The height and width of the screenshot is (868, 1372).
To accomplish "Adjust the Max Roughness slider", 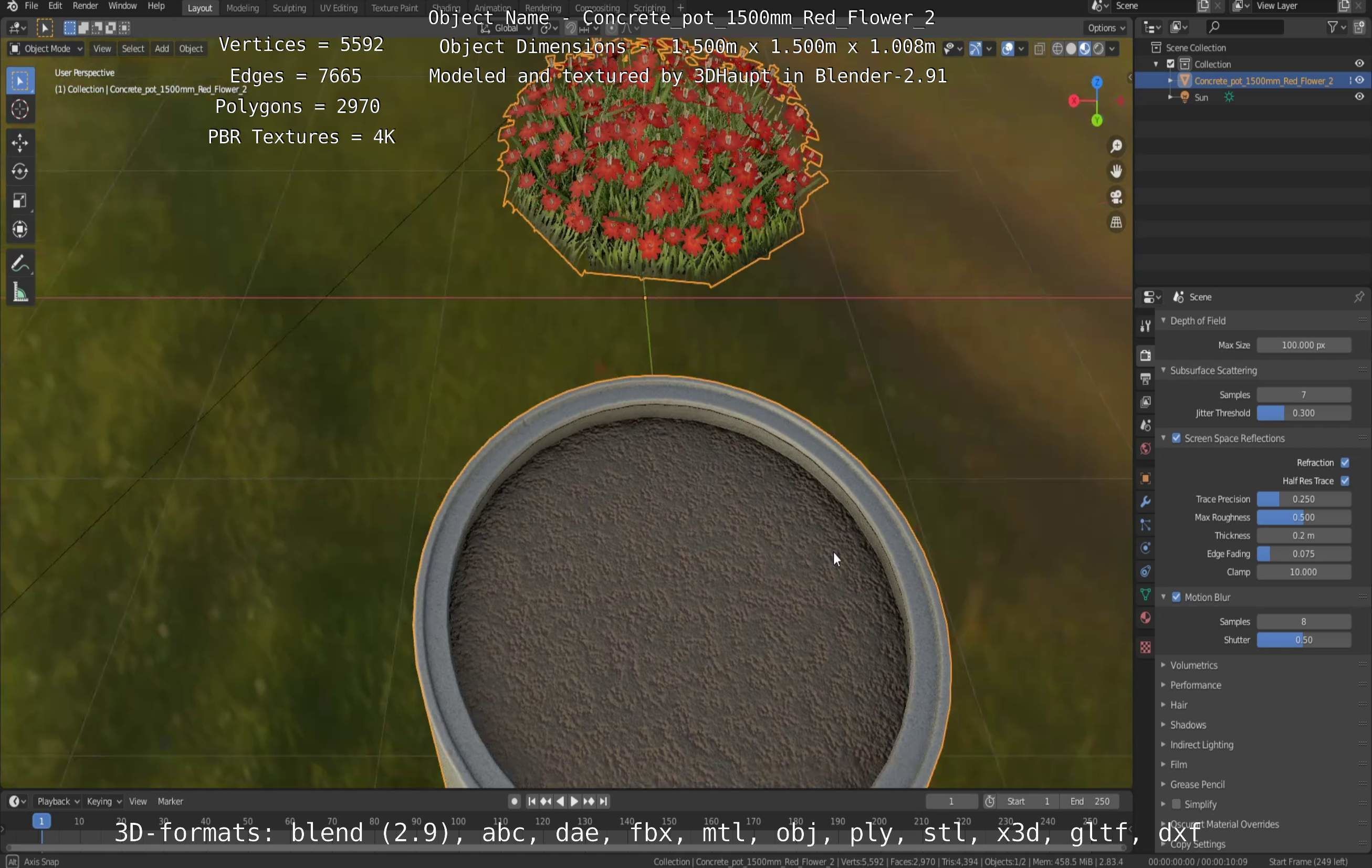I will click(x=1304, y=518).
